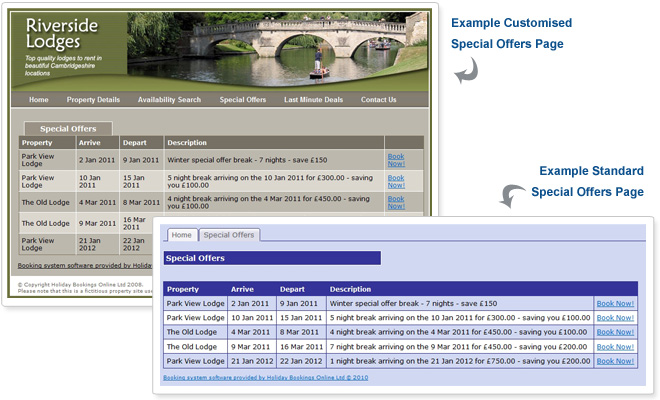Click Book Now for 4 night break on standard page
The width and height of the screenshot is (660, 400).
tap(615, 332)
